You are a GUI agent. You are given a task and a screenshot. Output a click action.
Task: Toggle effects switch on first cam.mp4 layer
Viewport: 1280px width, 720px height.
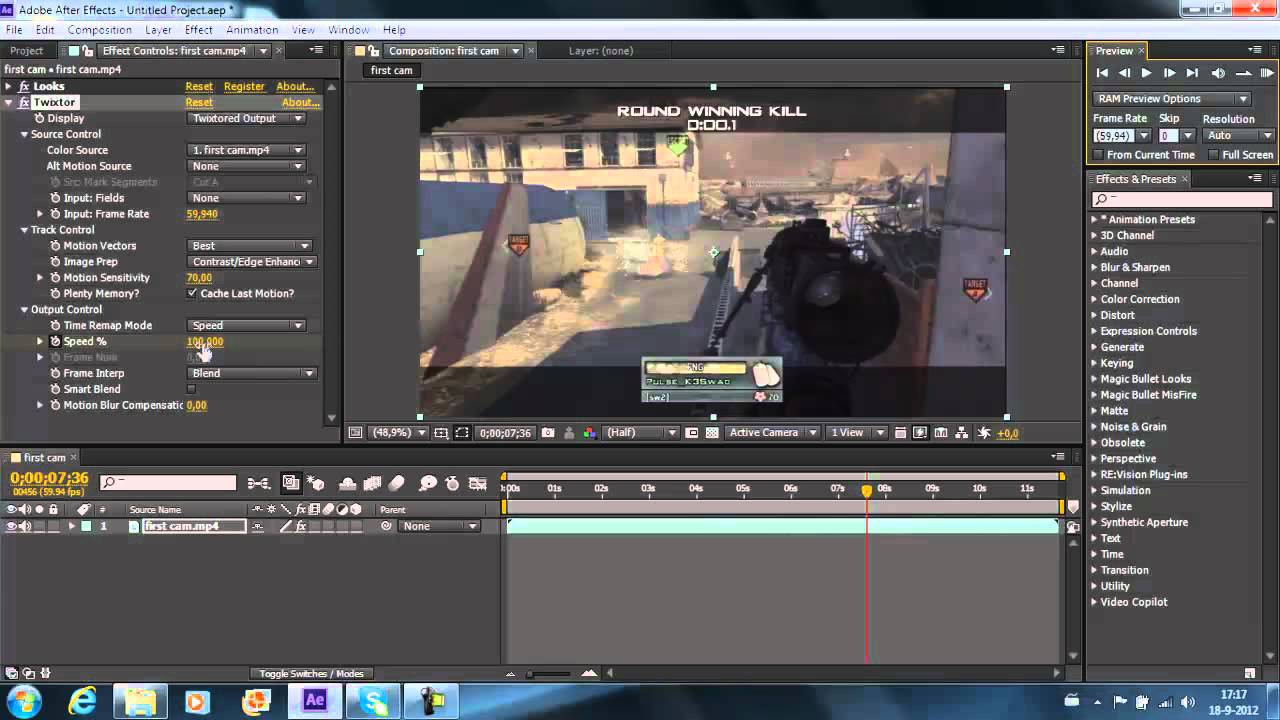click(300, 526)
